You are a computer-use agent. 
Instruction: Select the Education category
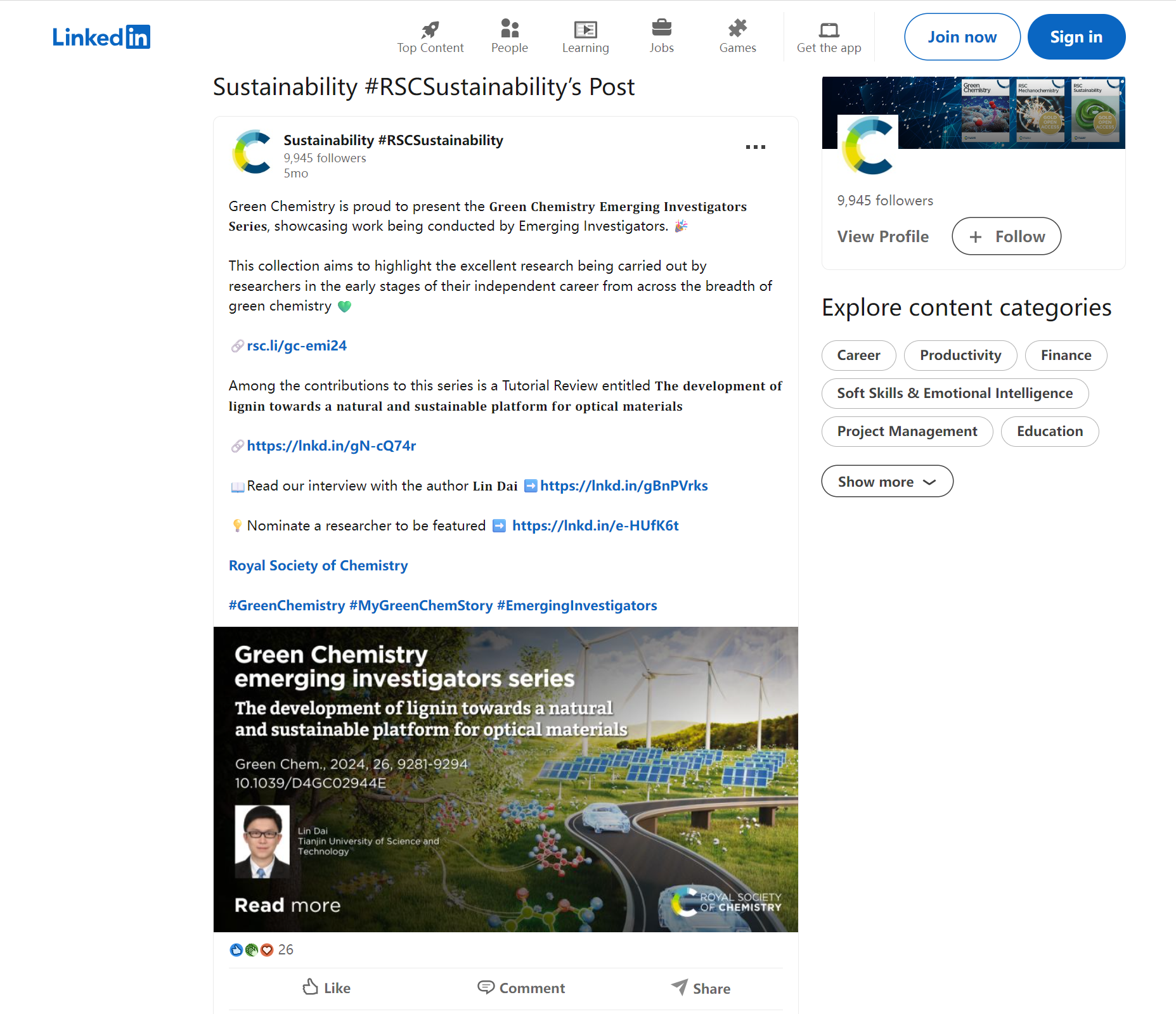(1050, 431)
